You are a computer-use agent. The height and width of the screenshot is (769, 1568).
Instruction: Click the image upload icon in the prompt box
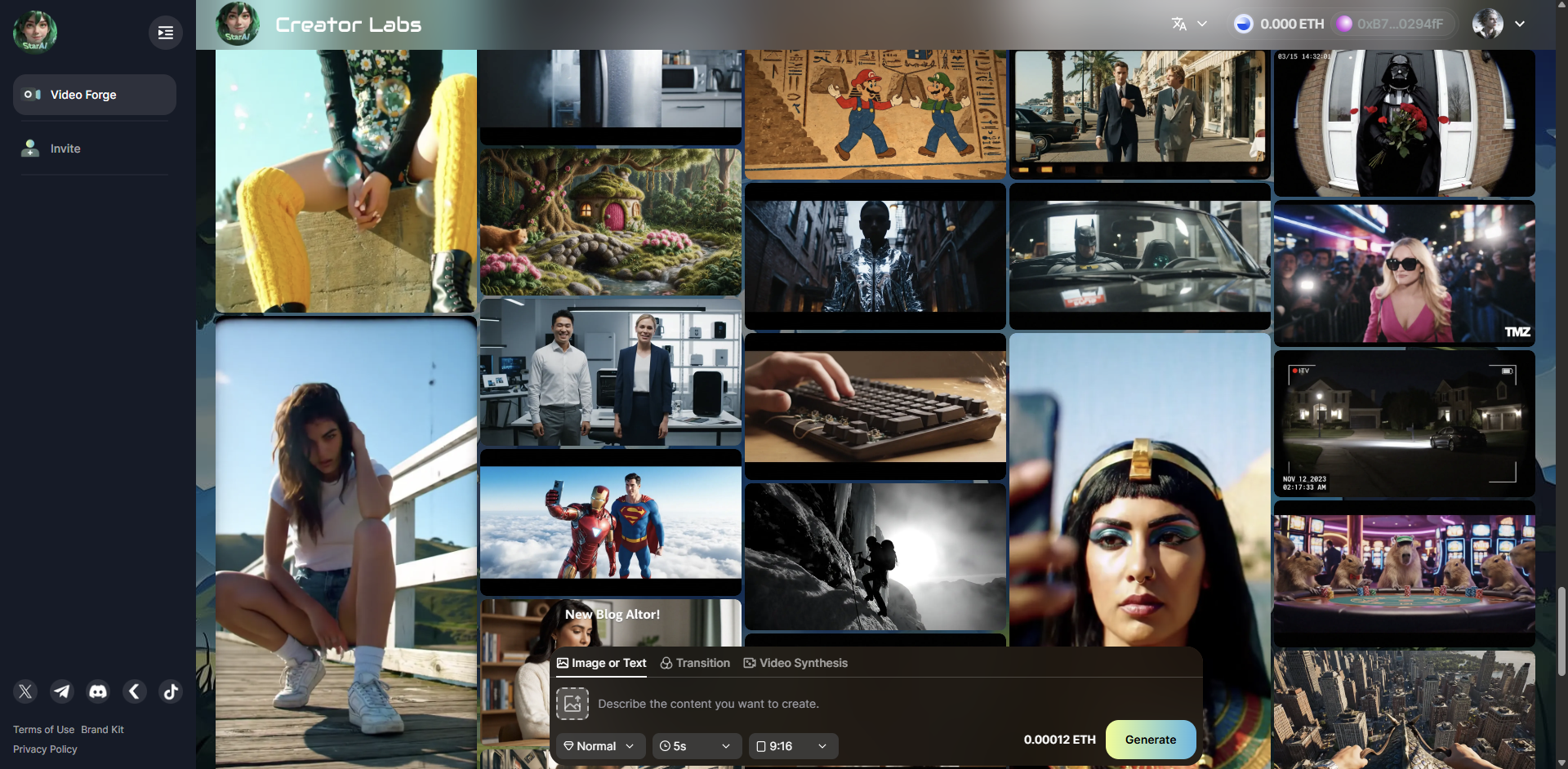pos(572,704)
